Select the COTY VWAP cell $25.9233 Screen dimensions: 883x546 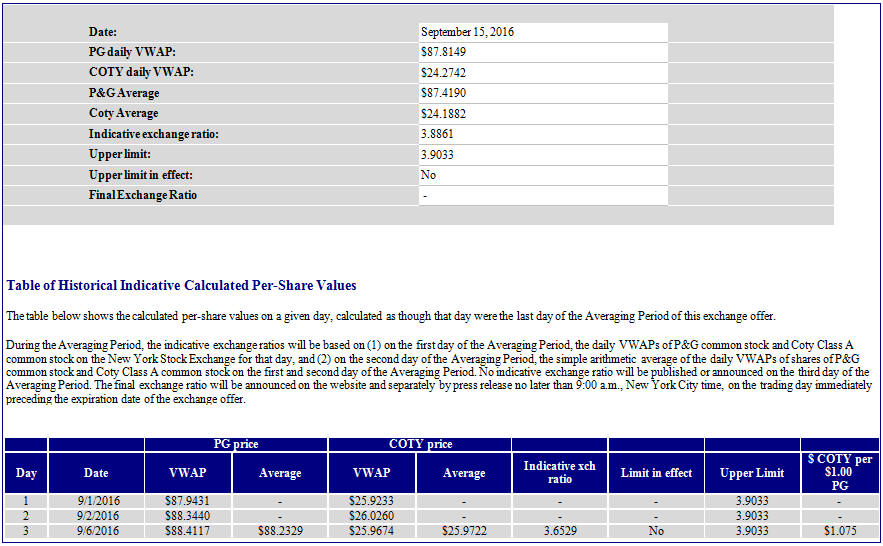click(x=372, y=501)
